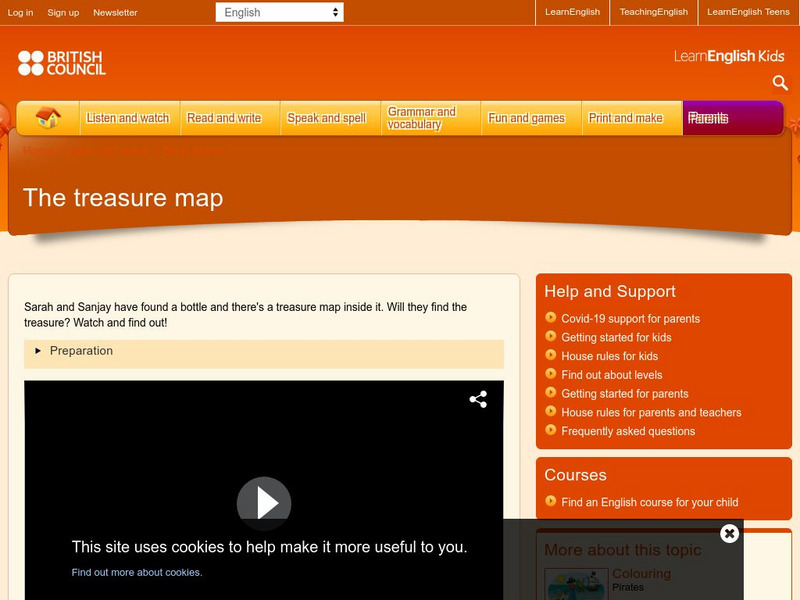Click bullet icon beside Getting started for kids
This screenshot has width=800, height=600.
551,336
